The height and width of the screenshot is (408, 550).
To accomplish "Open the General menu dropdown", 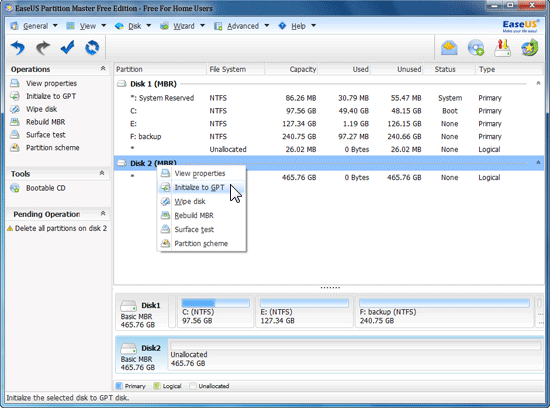I will (x=34, y=26).
